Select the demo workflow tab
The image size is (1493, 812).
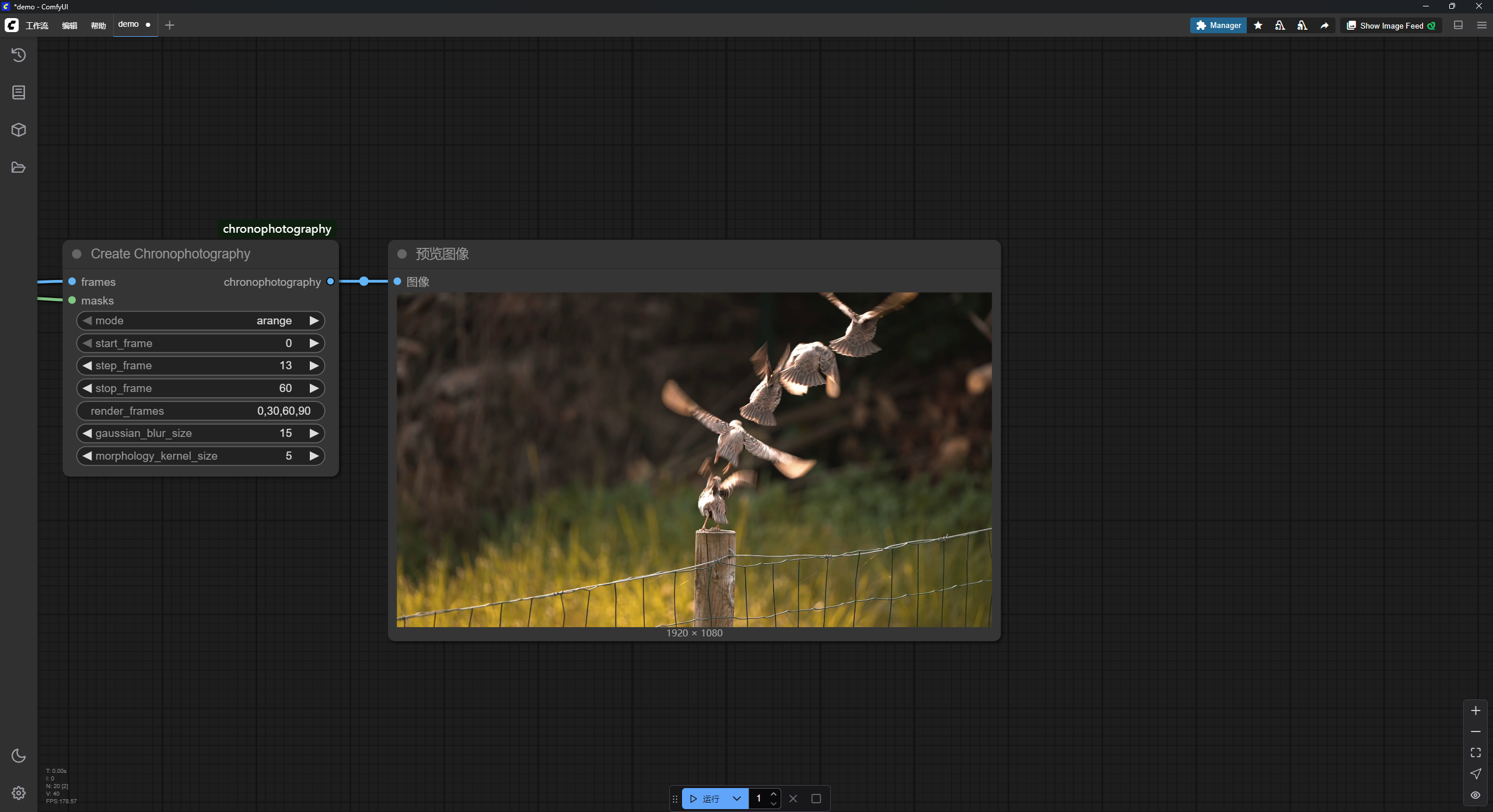tap(135, 24)
